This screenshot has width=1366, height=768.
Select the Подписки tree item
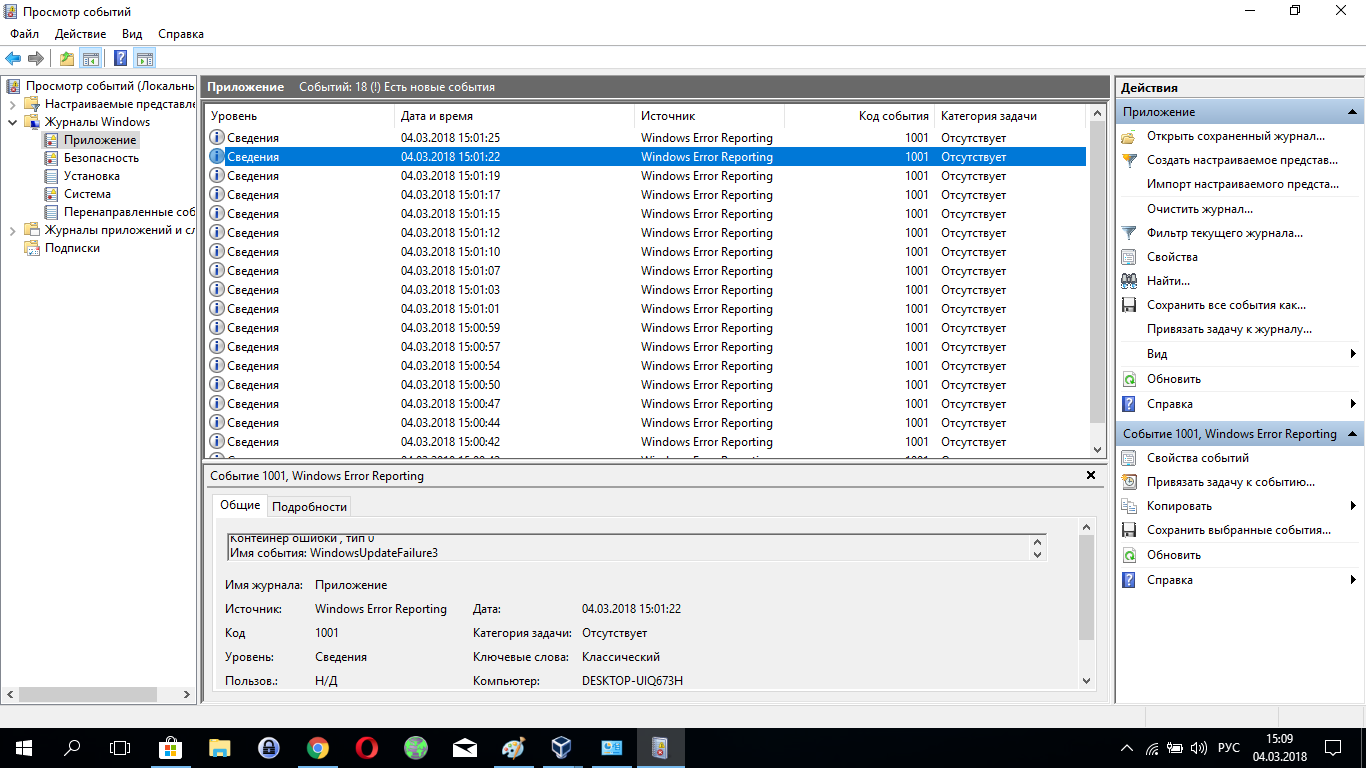(x=72, y=248)
